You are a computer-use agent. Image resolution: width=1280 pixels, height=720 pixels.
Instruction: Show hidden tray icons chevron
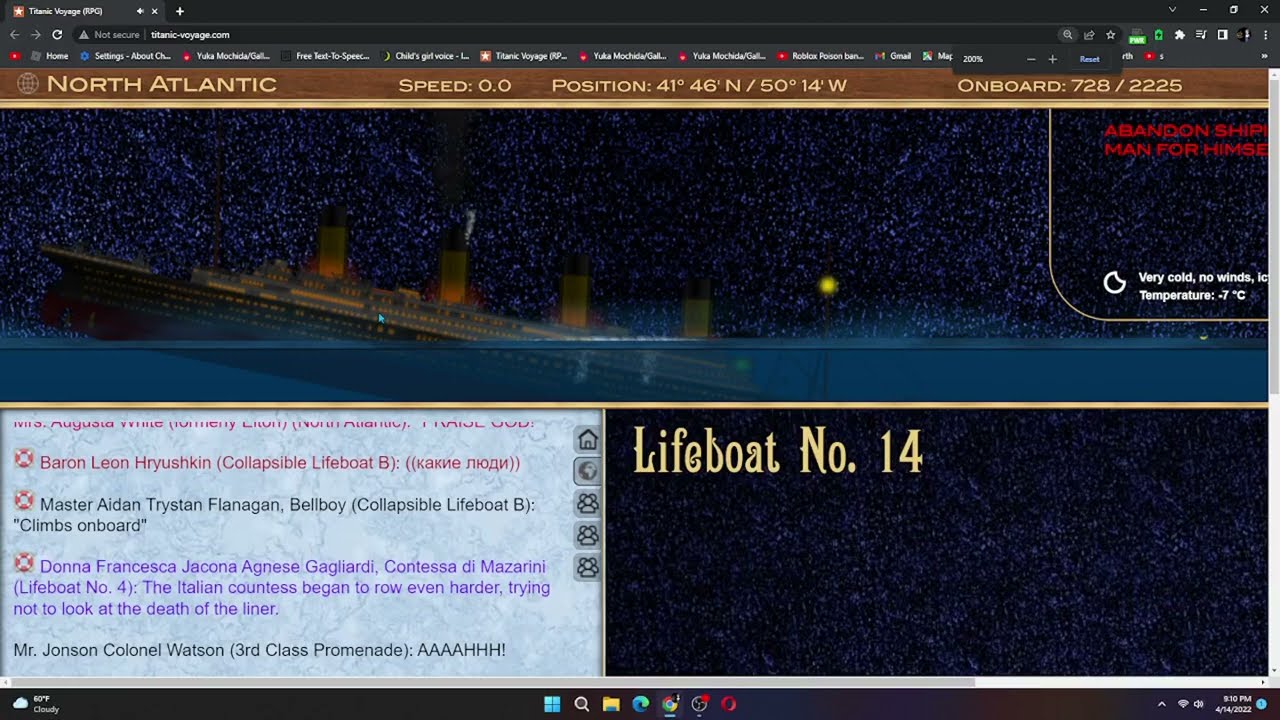(1161, 704)
